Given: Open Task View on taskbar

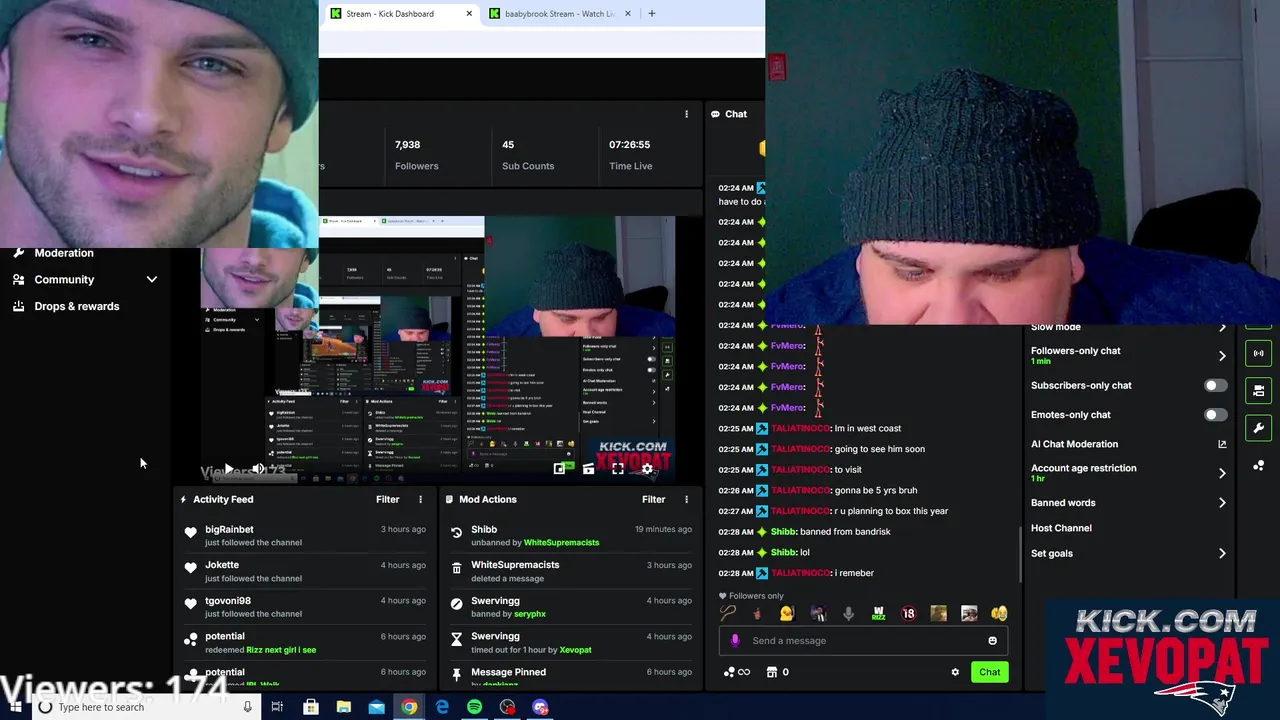Looking at the screenshot, I should 277,707.
